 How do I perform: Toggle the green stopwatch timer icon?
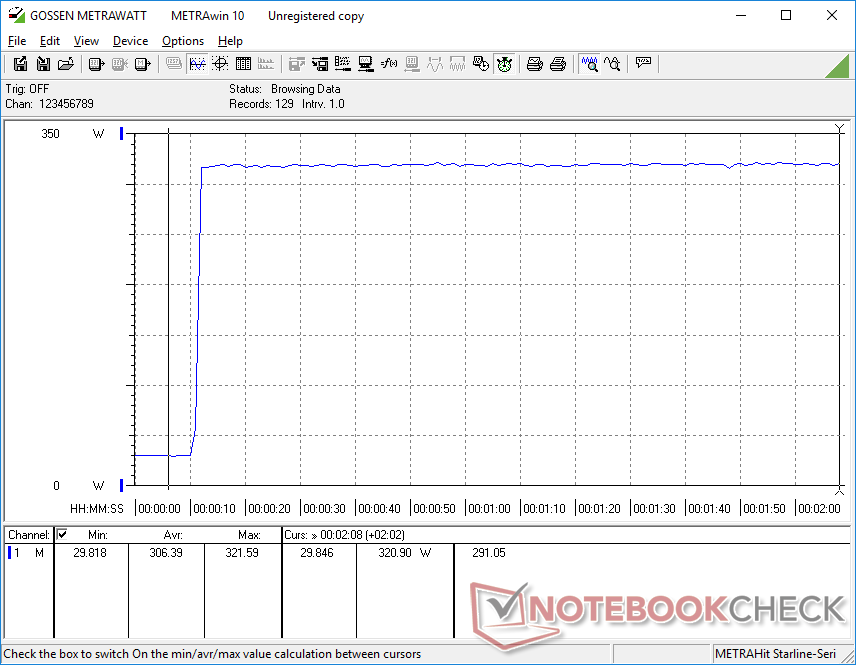click(504, 64)
